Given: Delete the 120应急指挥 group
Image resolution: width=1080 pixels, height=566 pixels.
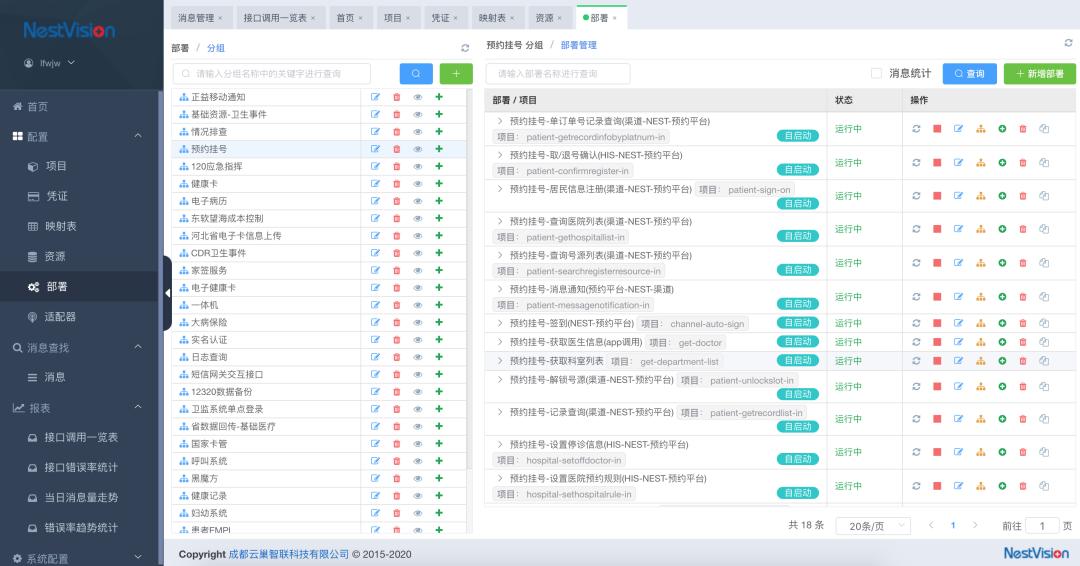Looking at the screenshot, I should 397,167.
